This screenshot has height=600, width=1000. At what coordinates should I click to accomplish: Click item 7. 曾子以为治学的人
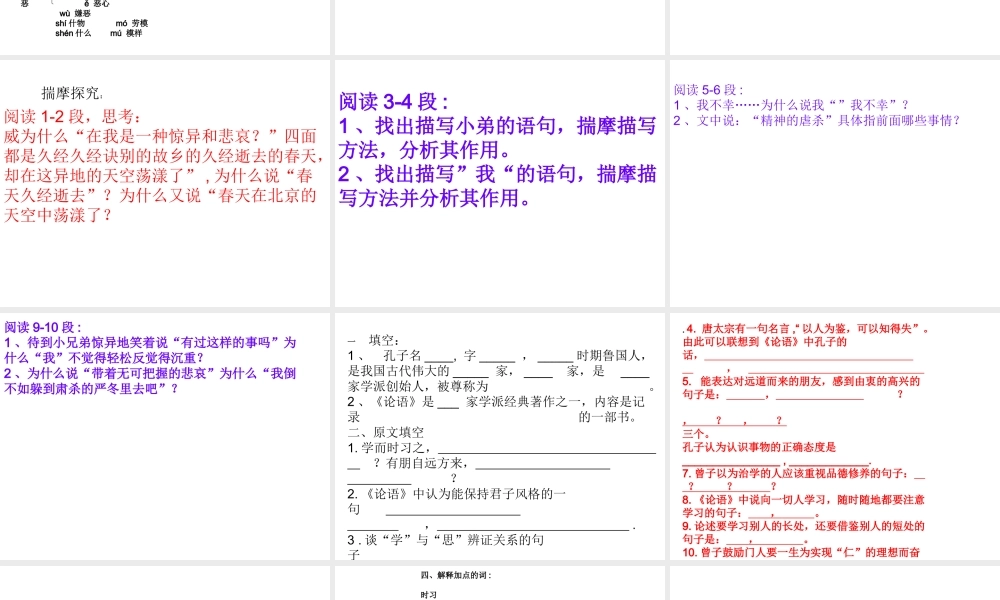(x=803, y=473)
